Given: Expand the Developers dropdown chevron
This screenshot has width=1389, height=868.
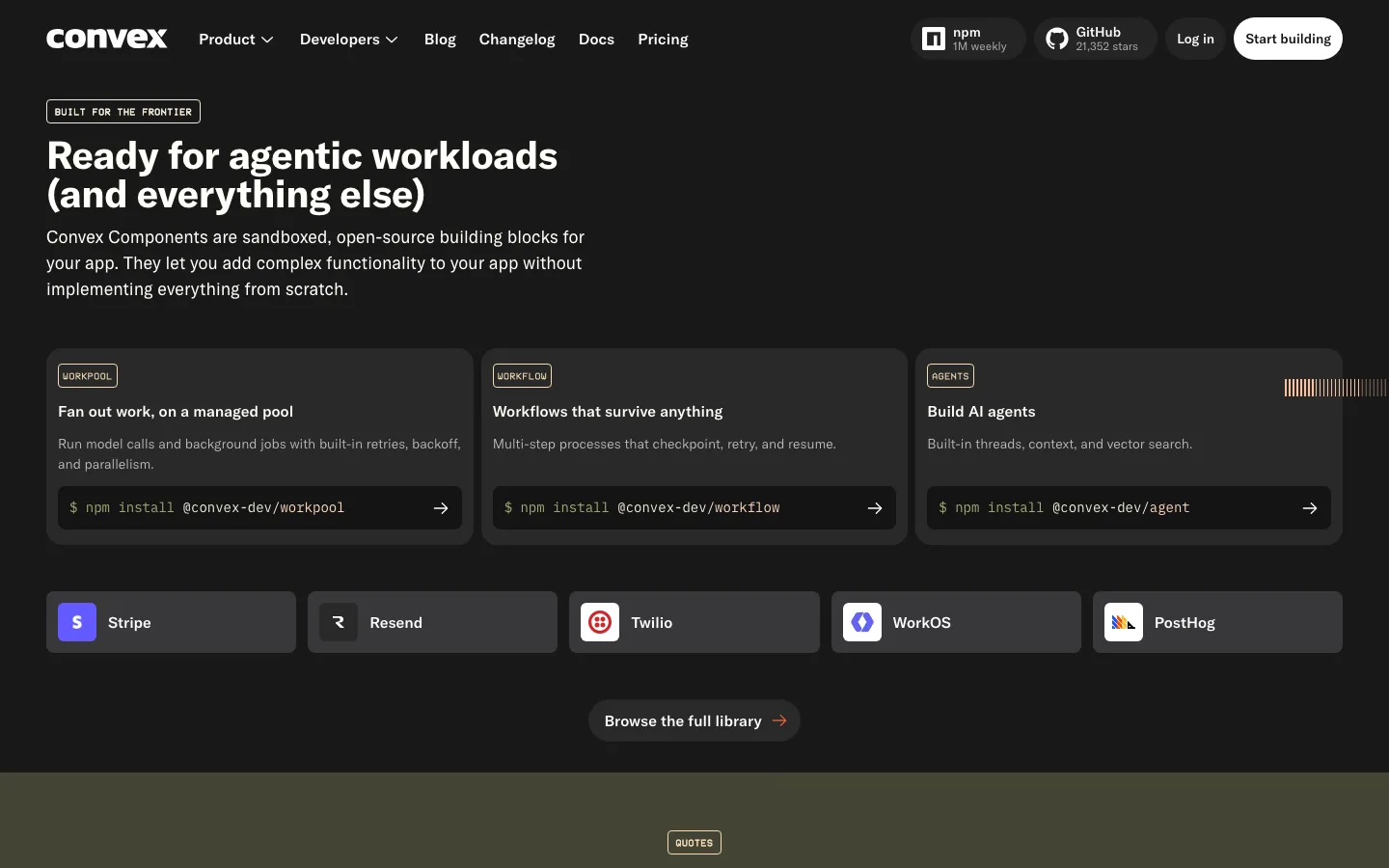Looking at the screenshot, I should pos(392,40).
